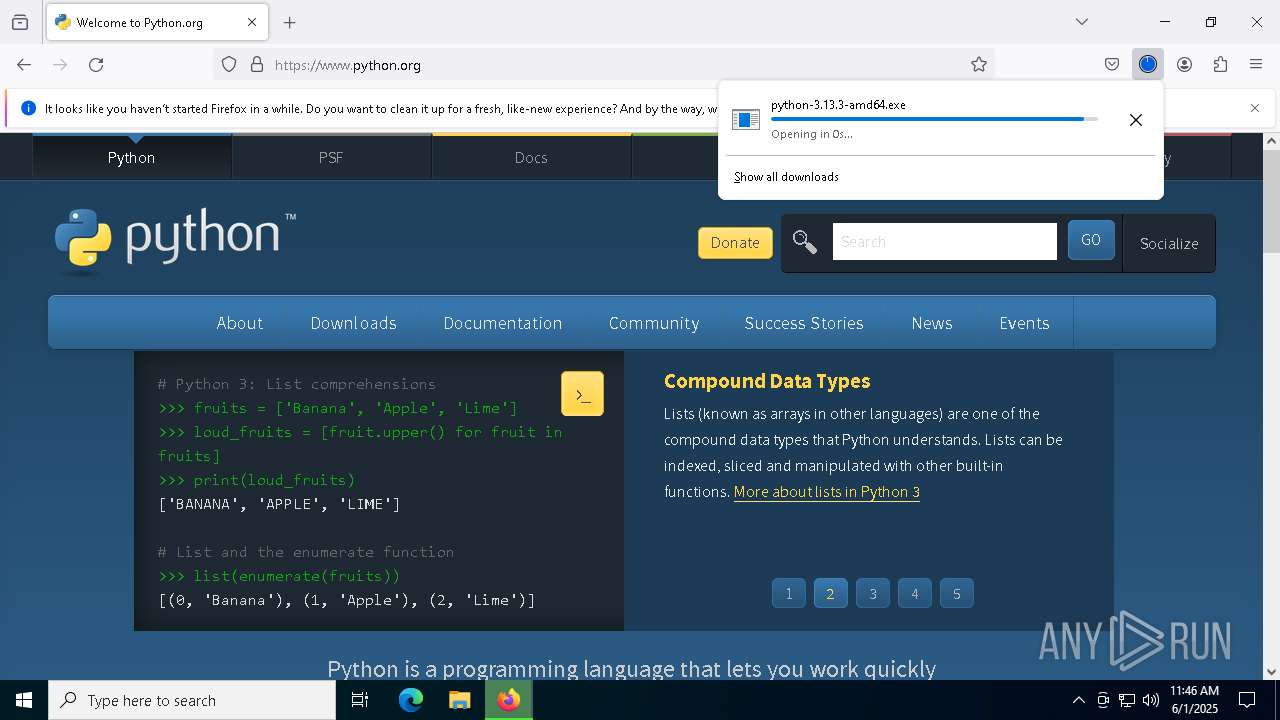Image resolution: width=1280 pixels, height=720 pixels.
Task: Select the PSF top tab
Action: (331, 157)
